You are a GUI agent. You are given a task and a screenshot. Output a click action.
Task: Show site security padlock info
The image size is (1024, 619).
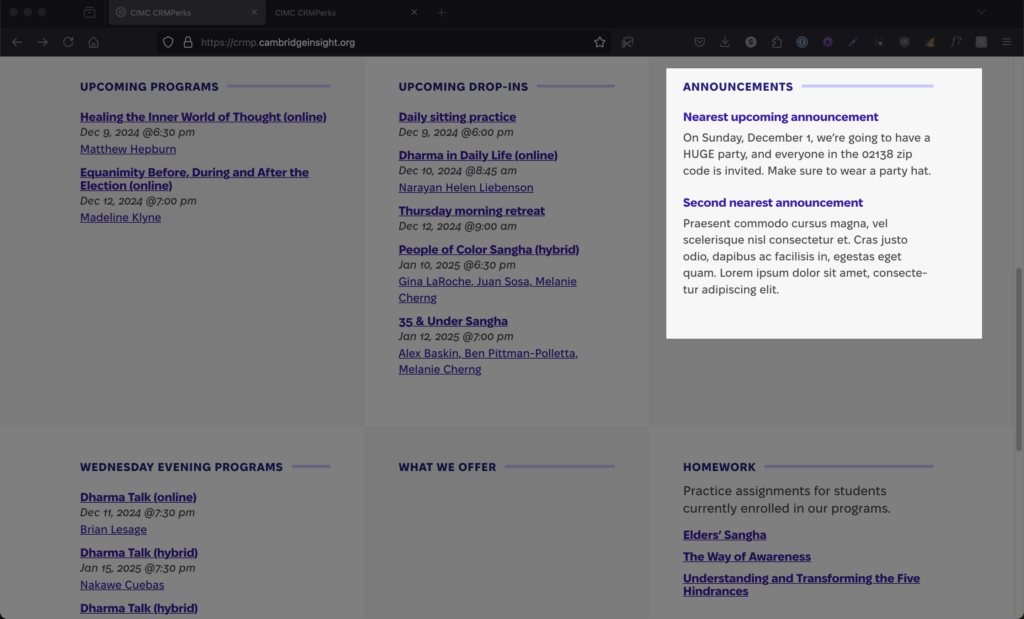pyautogui.click(x=187, y=42)
